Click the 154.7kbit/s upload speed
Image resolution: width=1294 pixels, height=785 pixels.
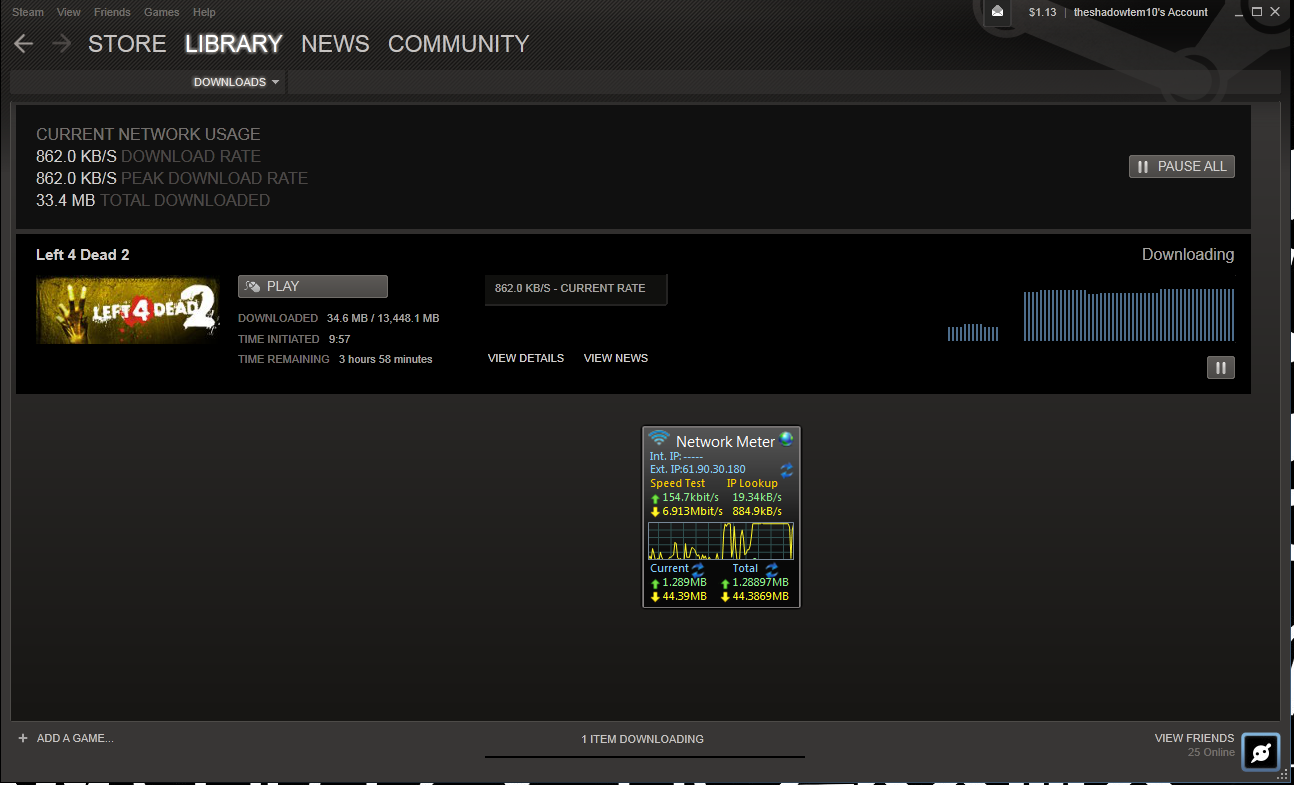pos(691,497)
